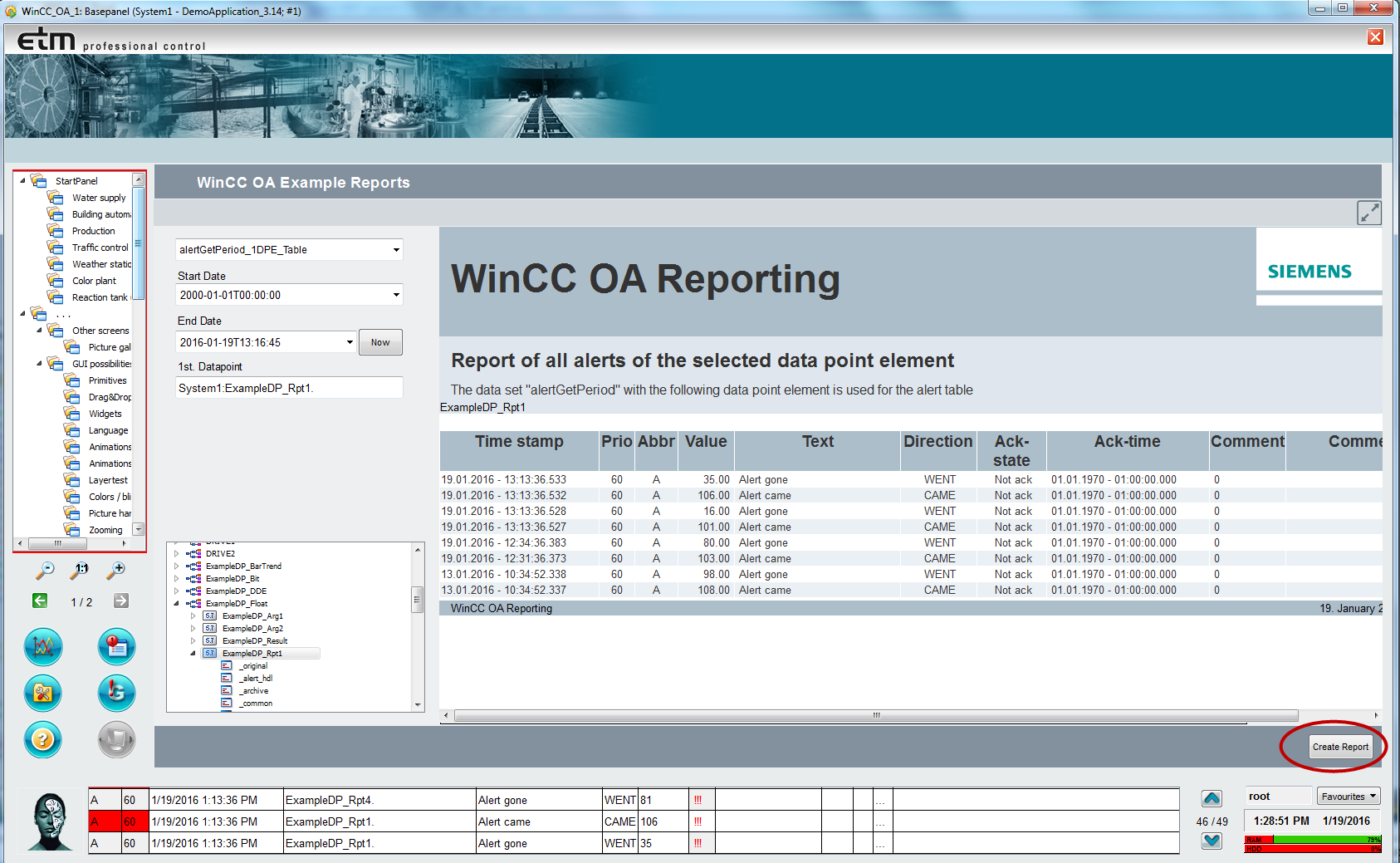This screenshot has height=863, width=1400.
Task: Select Water supply in the panel tree
Action: pyautogui.click(x=99, y=198)
